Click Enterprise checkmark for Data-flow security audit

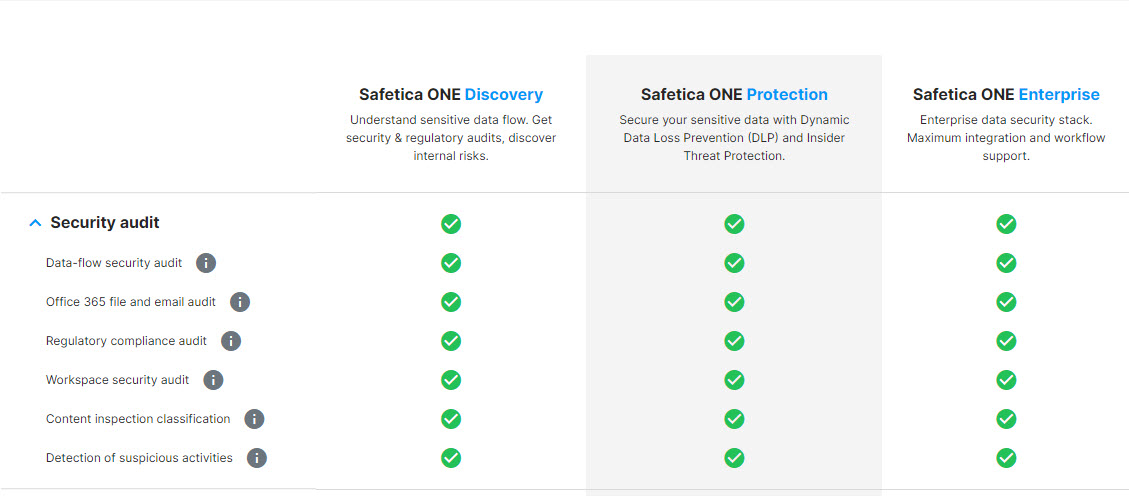point(1006,263)
